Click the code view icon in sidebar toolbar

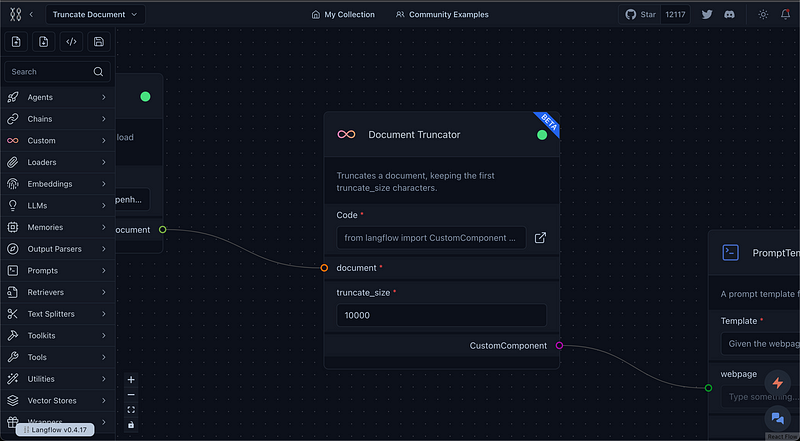point(71,41)
